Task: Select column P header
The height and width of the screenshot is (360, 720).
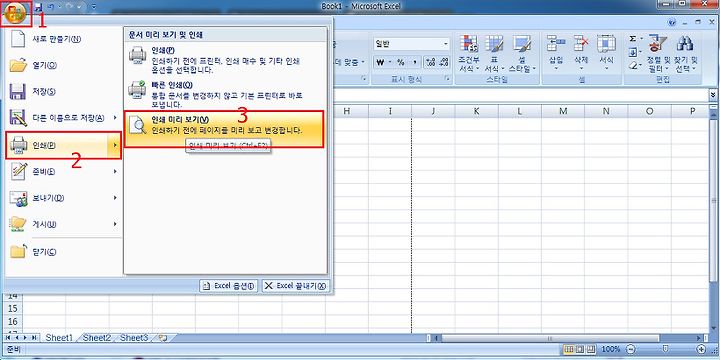Action: [x=692, y=111]
